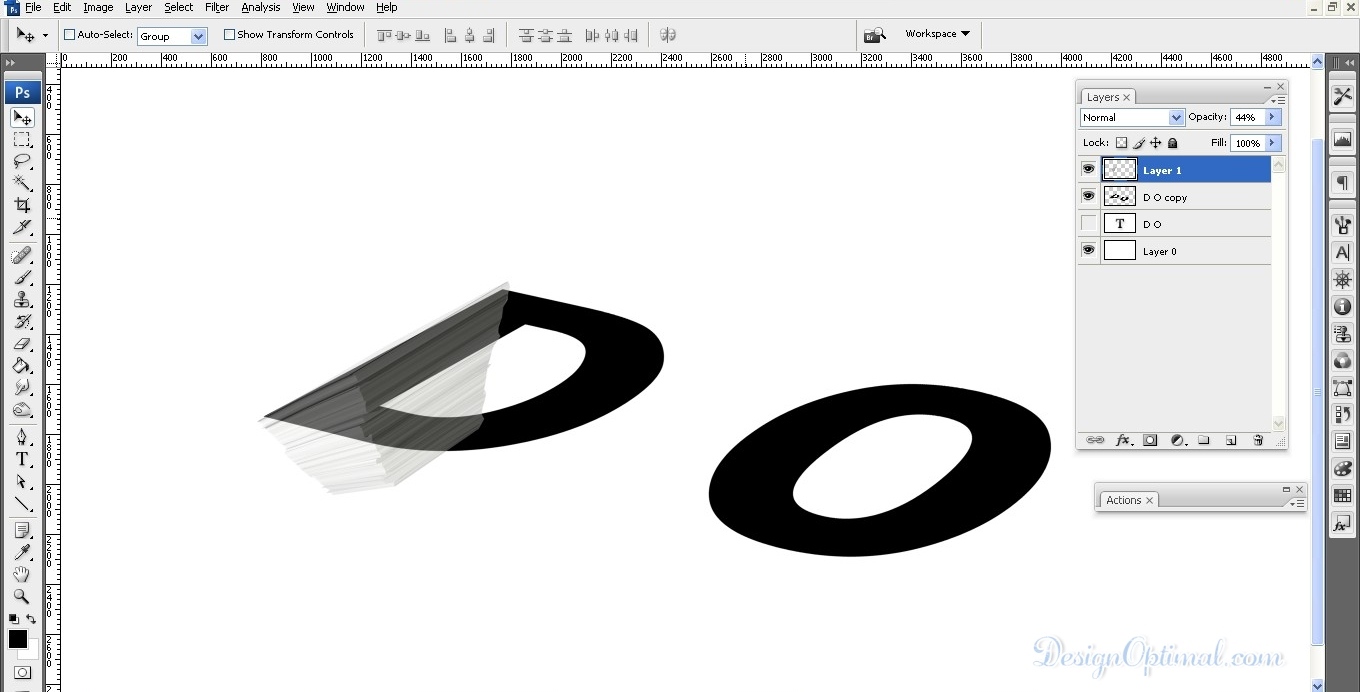Select the Clone Stamp tool
This screenshot has width=1360, height=692.
pos(22,299)
